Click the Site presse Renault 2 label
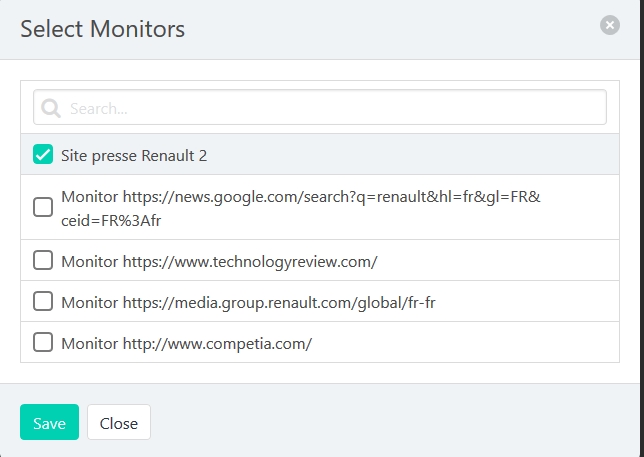644x457 pixels. click(134, 156)
